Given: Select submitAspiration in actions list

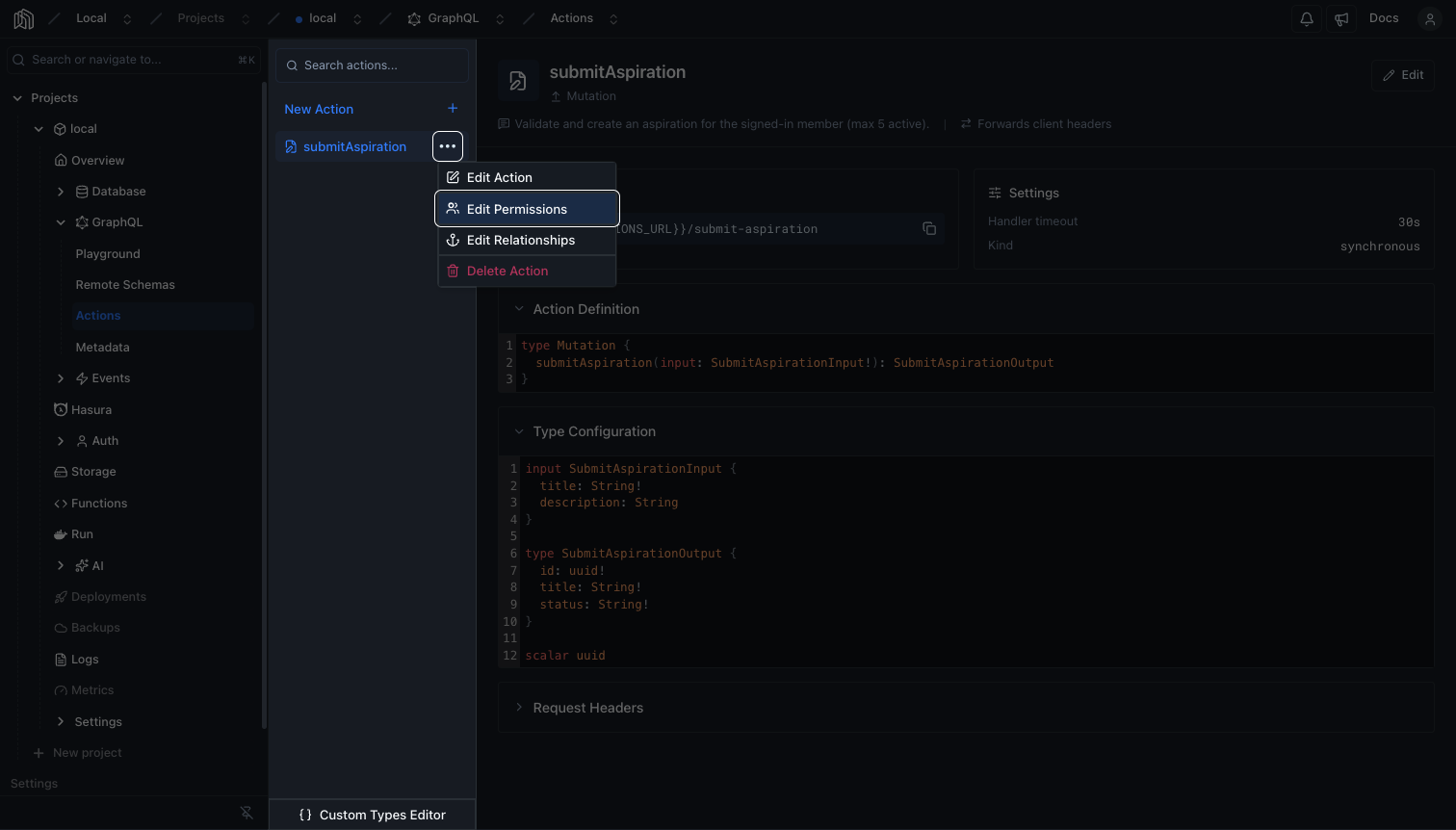Looking at the screenshot, I should 354,146.
